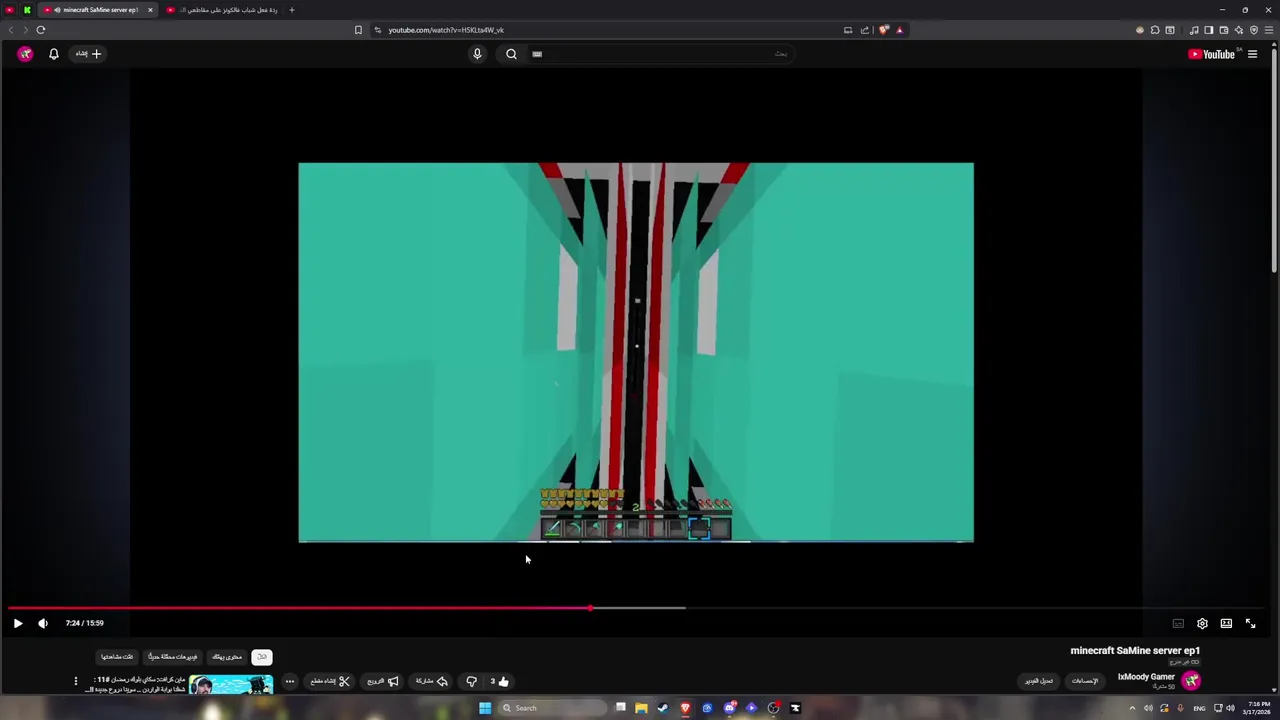The height and width of the screenshot is (720, 1280).
Task: Open the YouTube account avatar menu
Action: [x=25, y=54]
